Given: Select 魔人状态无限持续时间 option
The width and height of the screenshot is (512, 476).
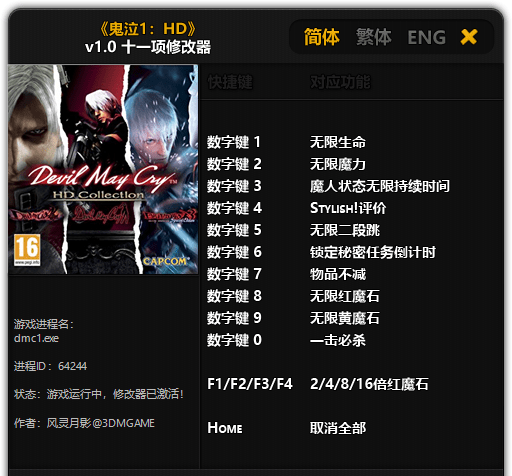Looking at the screenshot, I should click(380, 186).
